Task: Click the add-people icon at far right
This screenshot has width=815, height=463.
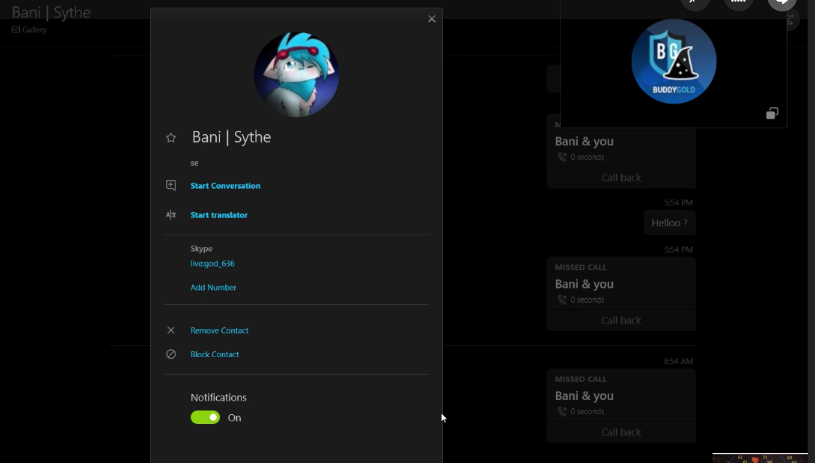Action: 791,21
